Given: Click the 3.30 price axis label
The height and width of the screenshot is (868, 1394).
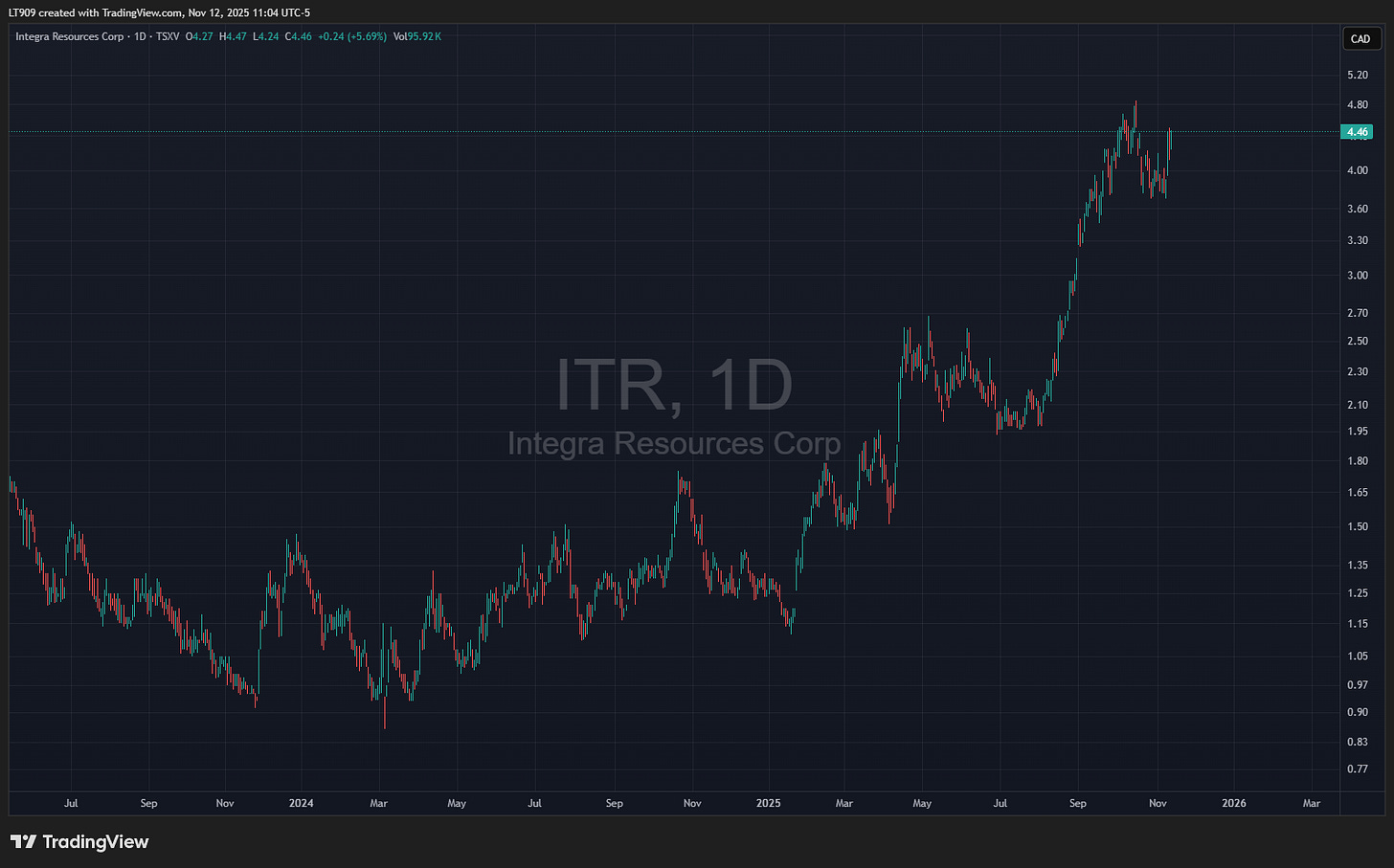Looking at the screenshot, I should coord(1357,240).
